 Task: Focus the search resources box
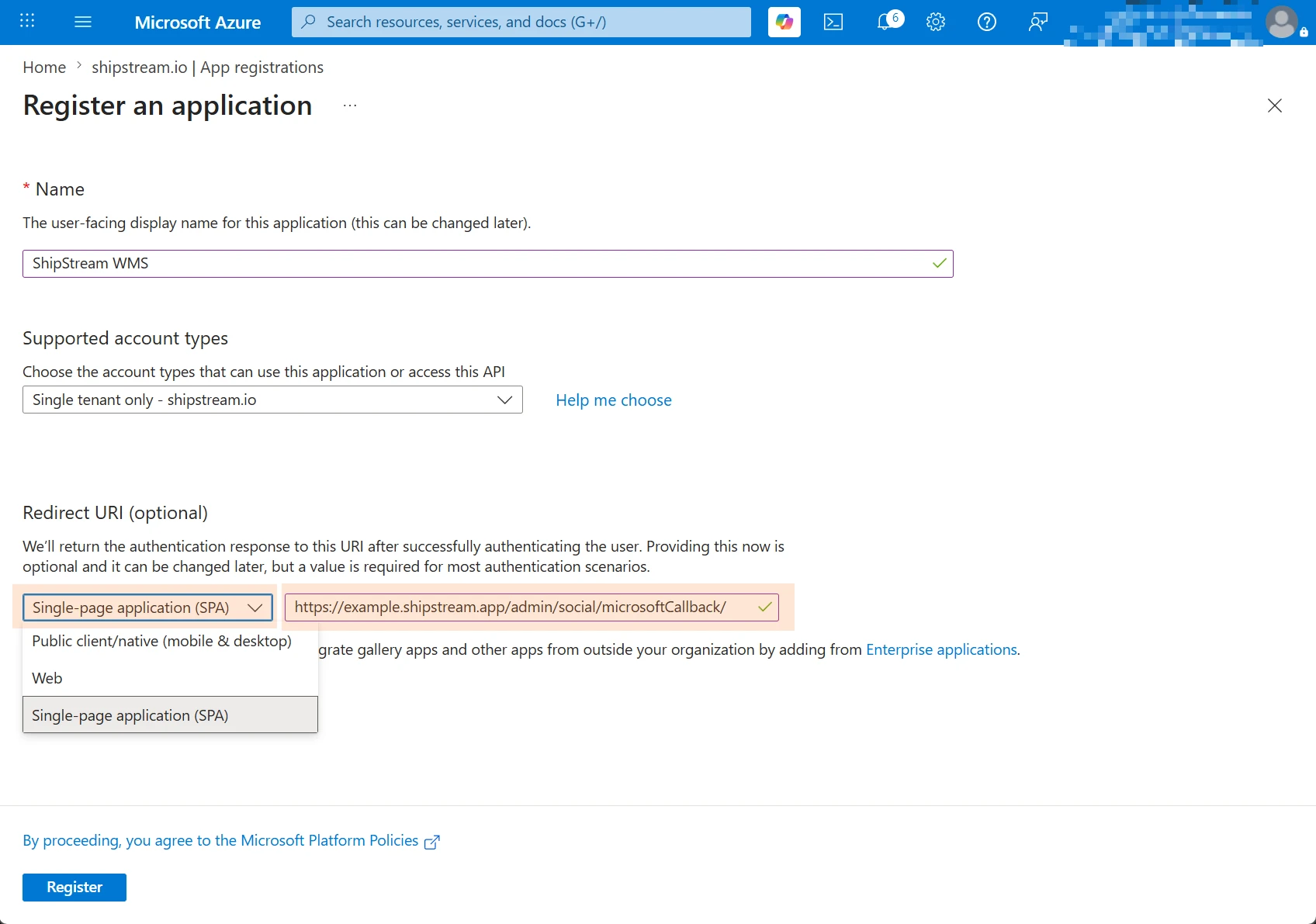521,22
